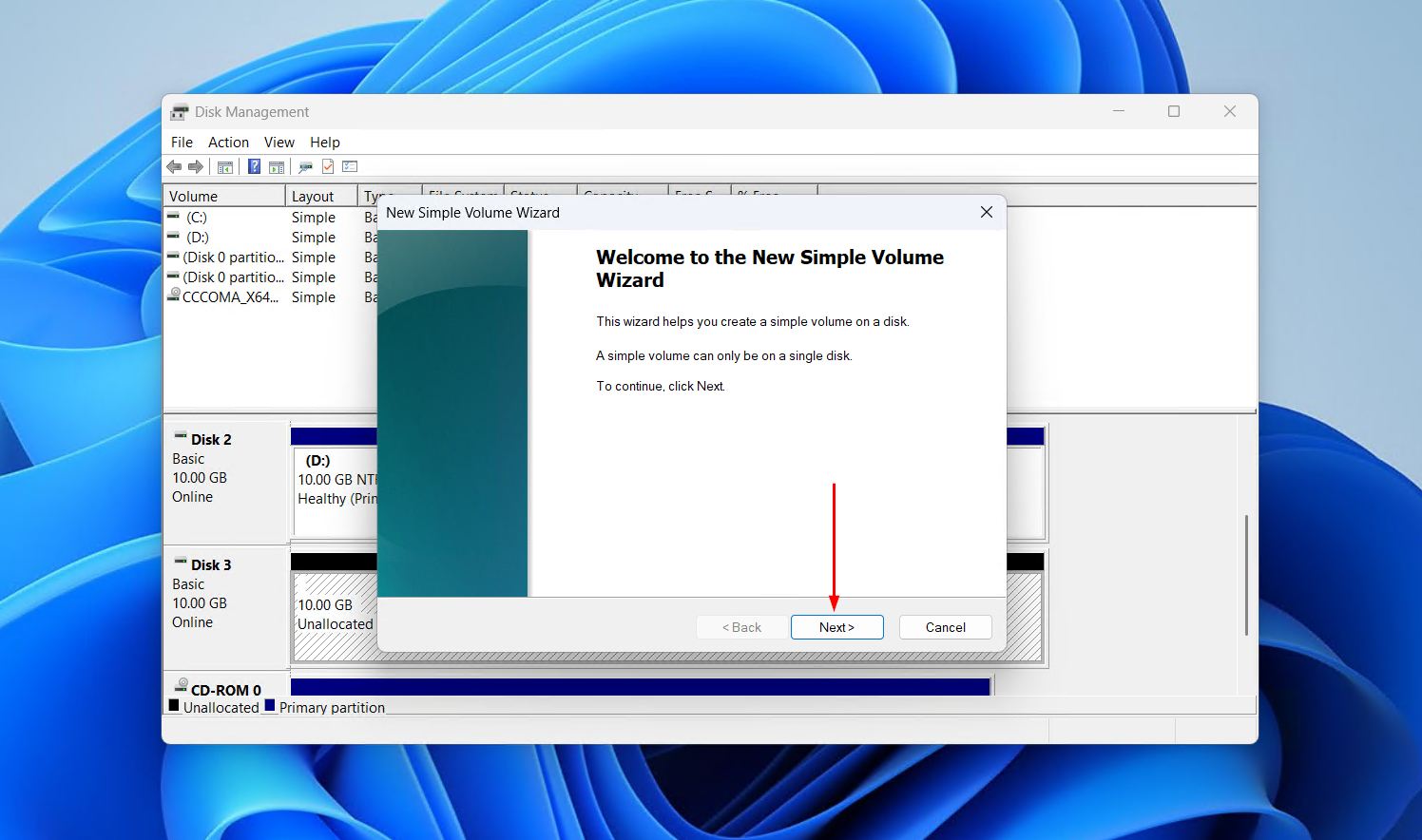The image size is (1422, 840).
Task: Click Next to continue the wizard
Action: pos(837,627)
